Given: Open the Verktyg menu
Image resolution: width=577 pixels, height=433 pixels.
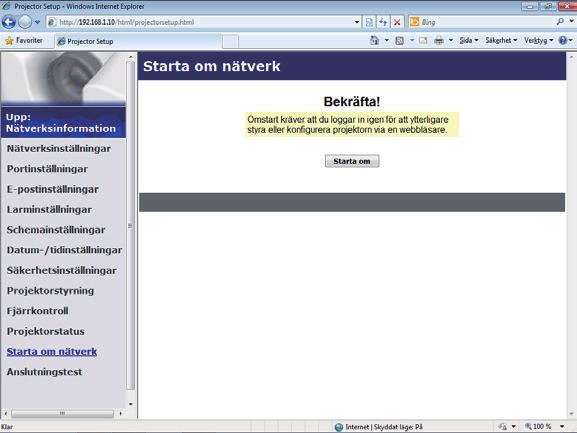Looking at the screenshot, I should tap(538, 40).
